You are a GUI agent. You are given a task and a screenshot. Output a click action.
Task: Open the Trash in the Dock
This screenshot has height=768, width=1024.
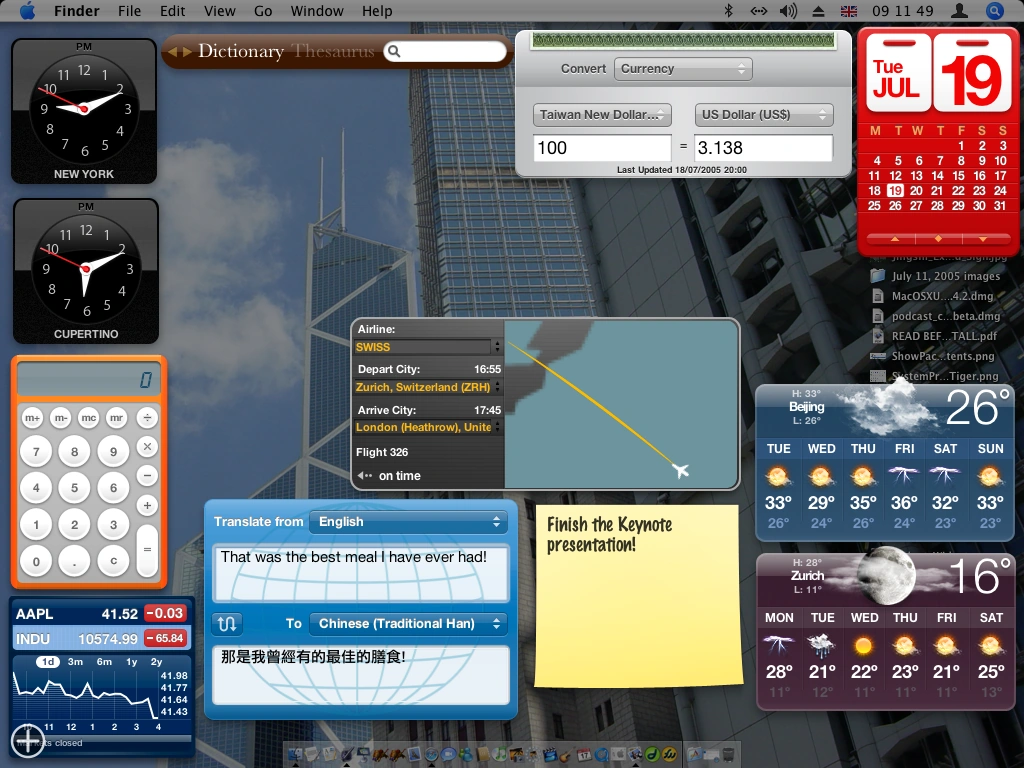click(729, 754)
